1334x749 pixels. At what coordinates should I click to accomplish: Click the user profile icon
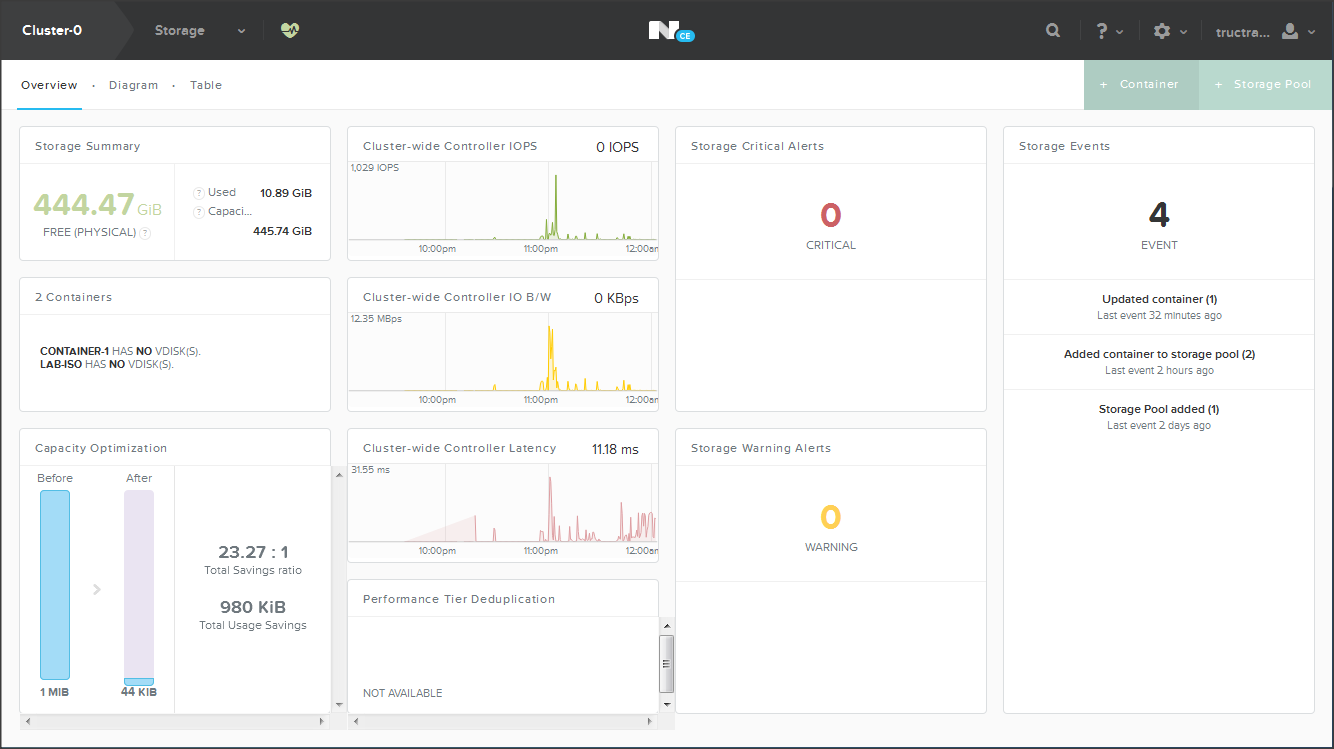[1290, 31]
